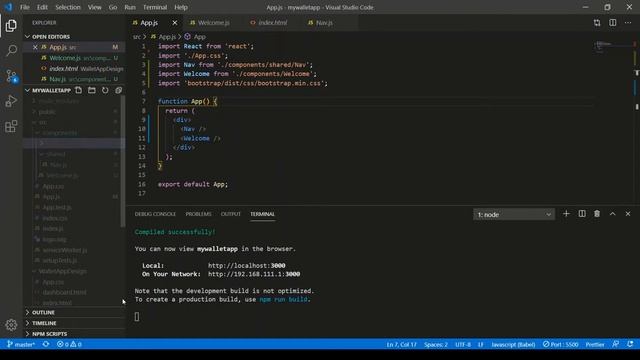Refresh the explorer in MYWALLETAPP header
This screenshot has height=360, width=640.
click(105, 90)
